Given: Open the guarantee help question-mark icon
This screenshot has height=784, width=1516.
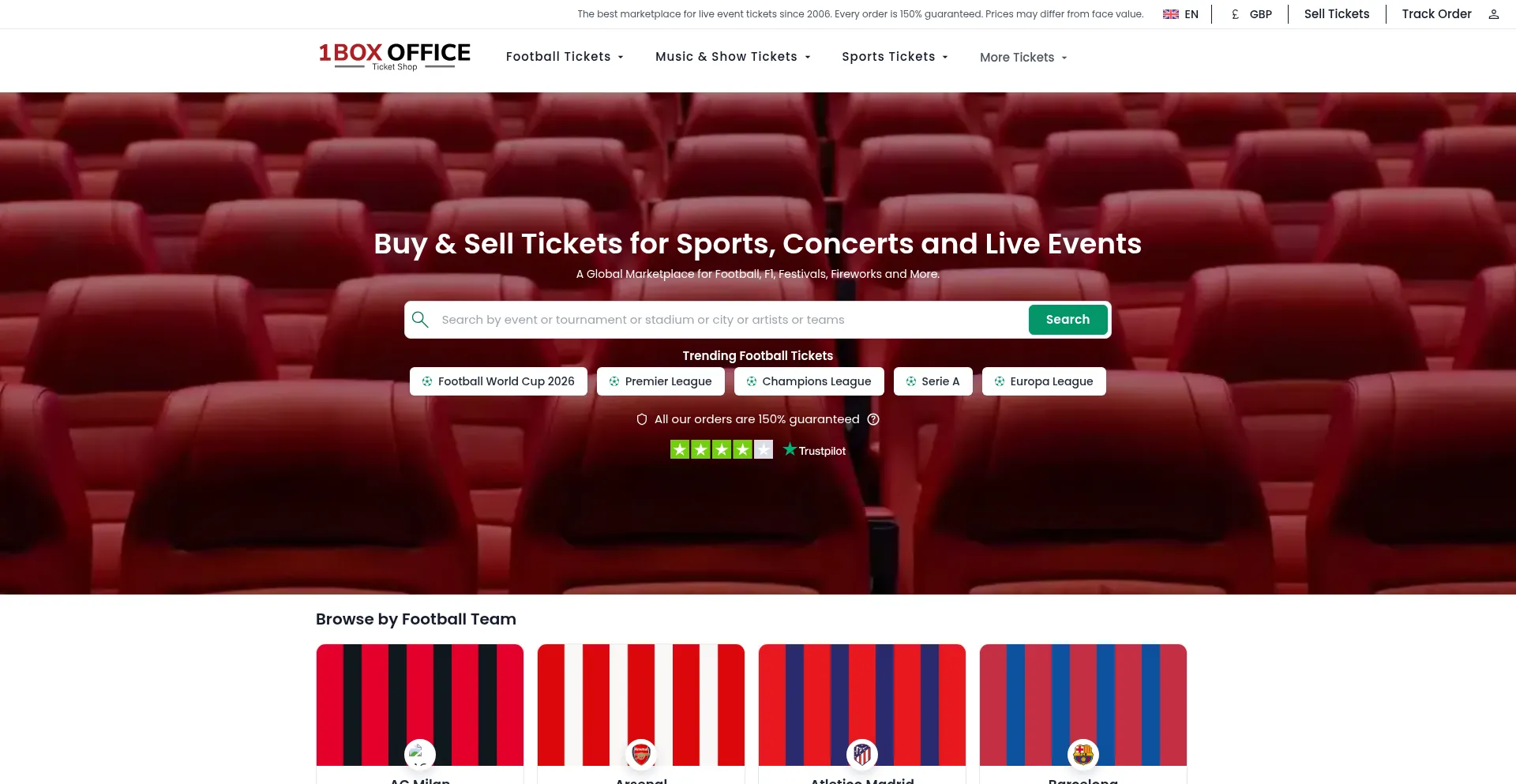Looking at the screenshot, I should coord(873,419).
